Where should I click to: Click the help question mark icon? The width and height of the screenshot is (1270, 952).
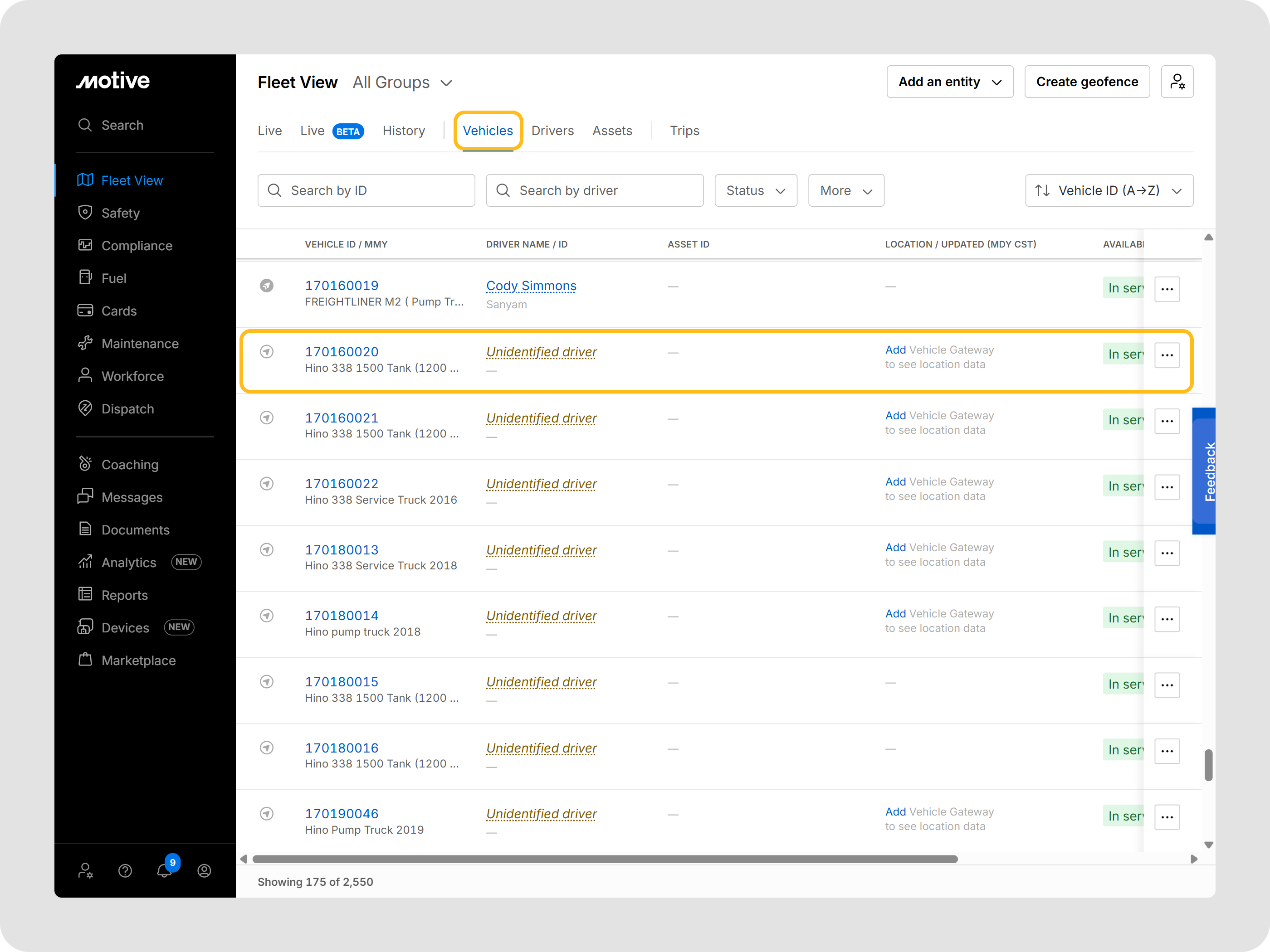click(x=125, y=870)
